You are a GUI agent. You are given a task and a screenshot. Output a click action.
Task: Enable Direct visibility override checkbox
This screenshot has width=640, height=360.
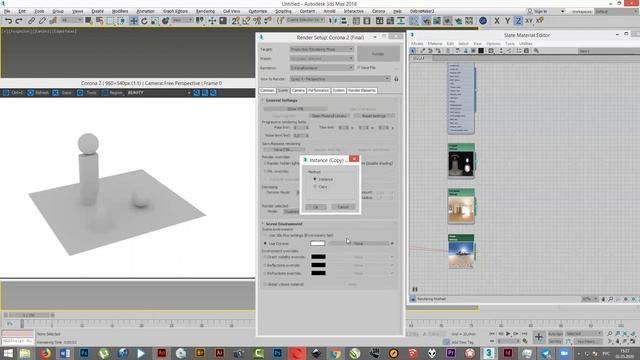(265, 257)
